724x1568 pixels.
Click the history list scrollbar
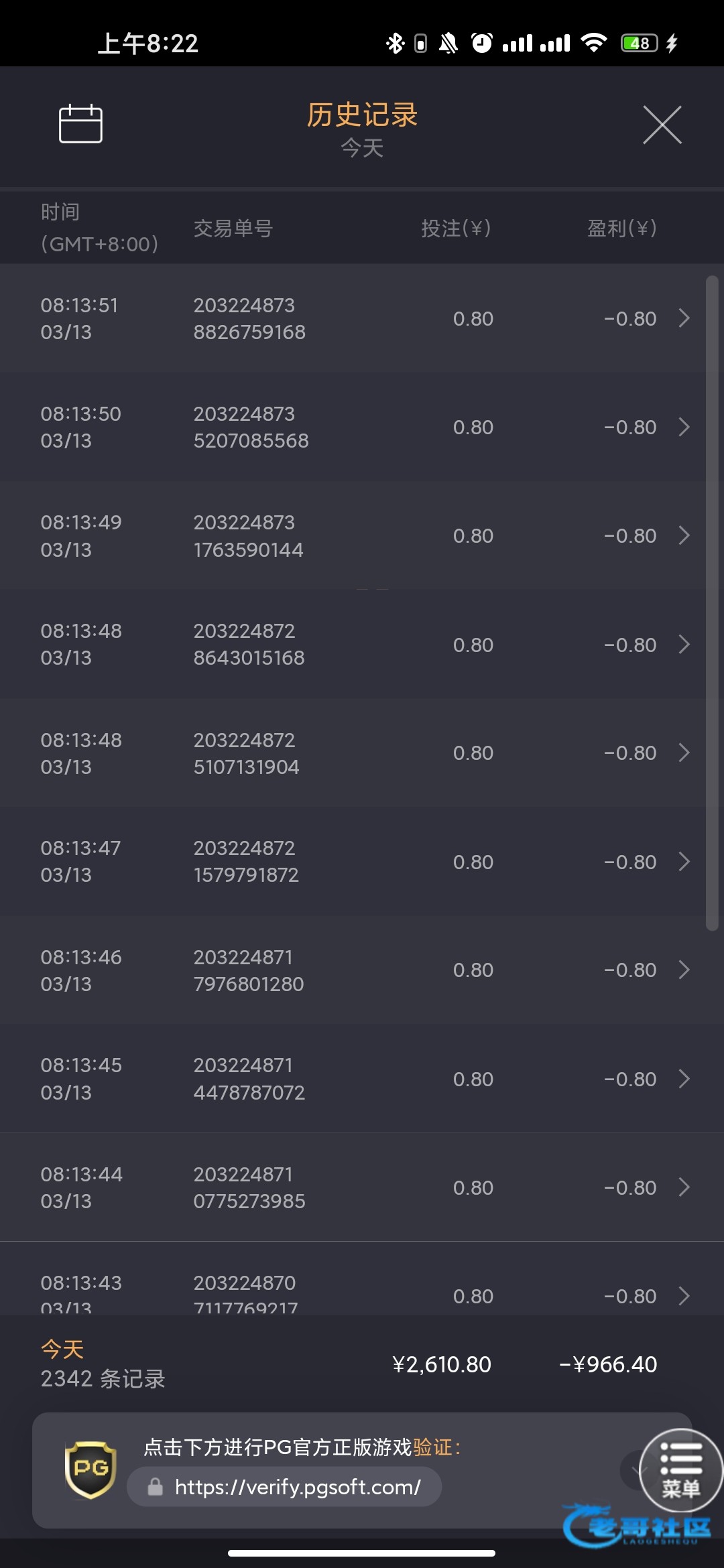(712, 603)
